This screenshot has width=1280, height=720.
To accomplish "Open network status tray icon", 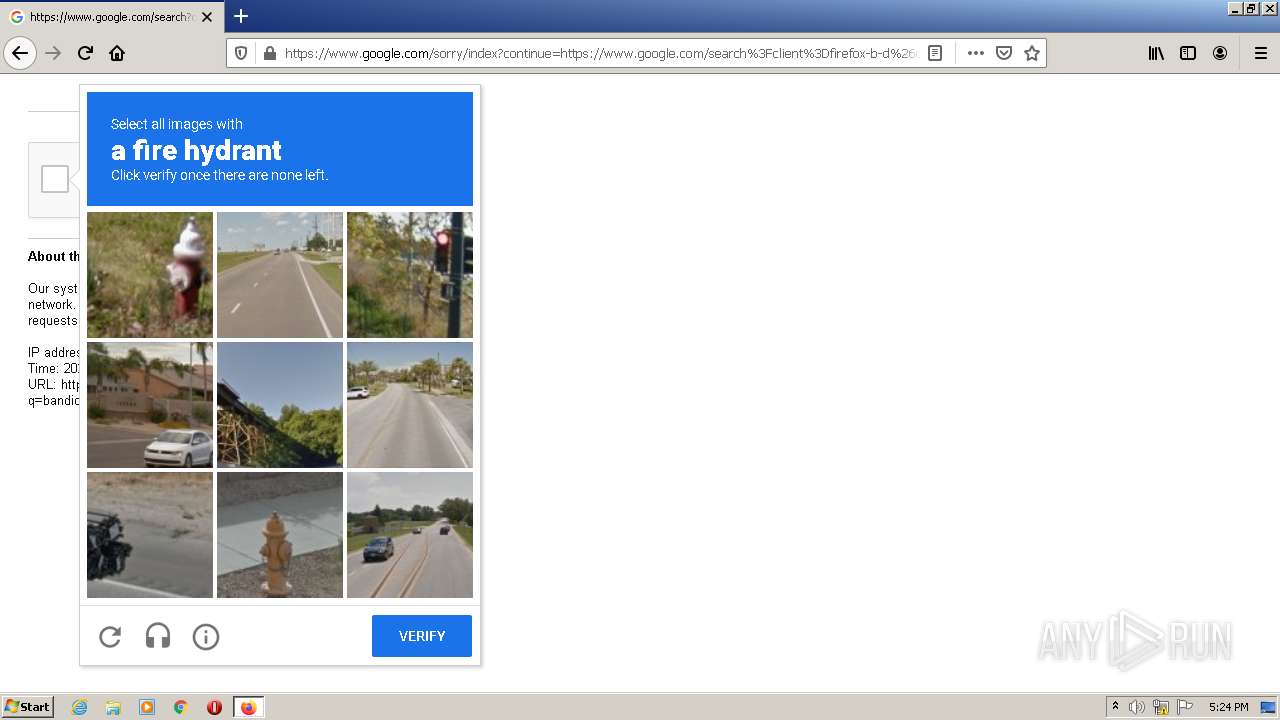I will point(1161,707).
